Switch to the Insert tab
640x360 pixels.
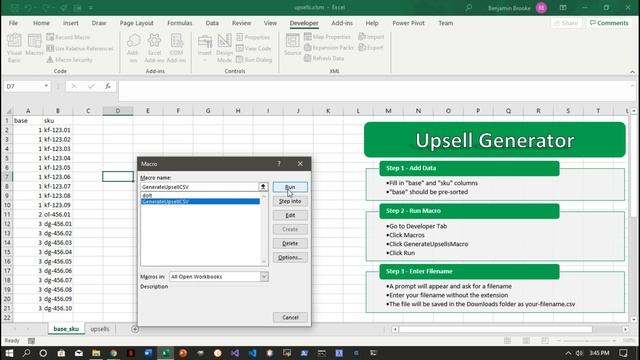71,23
